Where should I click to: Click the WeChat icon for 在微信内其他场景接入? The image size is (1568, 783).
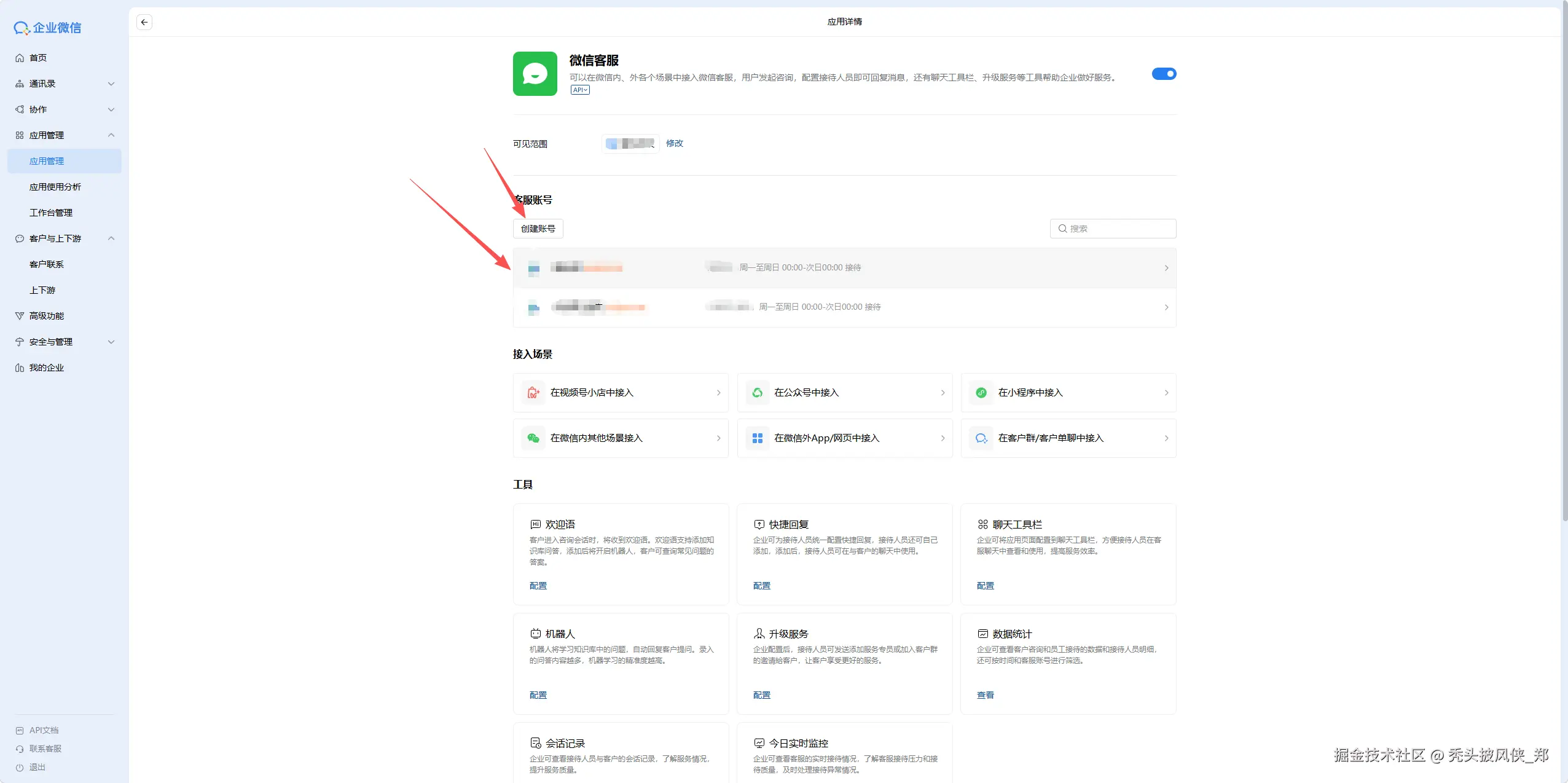533,438
